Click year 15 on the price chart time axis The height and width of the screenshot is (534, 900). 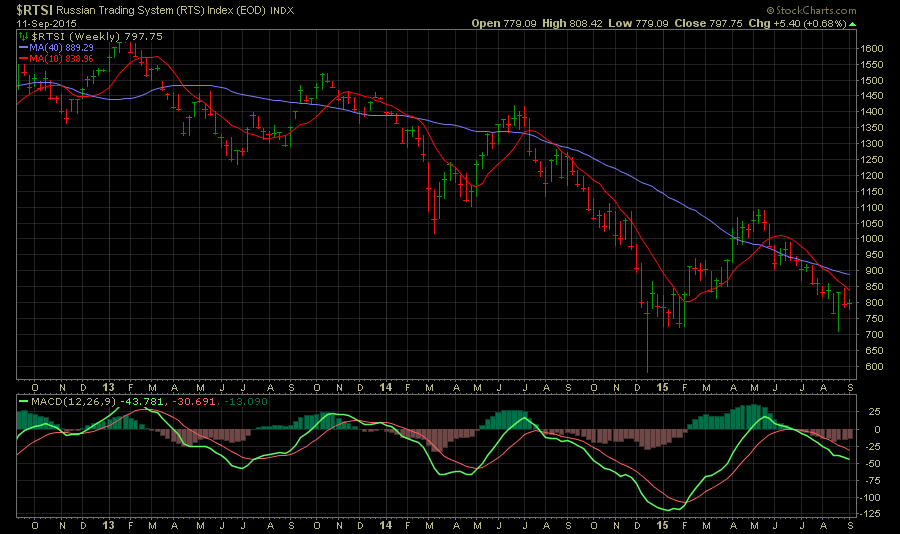click(x=662, y=388)
